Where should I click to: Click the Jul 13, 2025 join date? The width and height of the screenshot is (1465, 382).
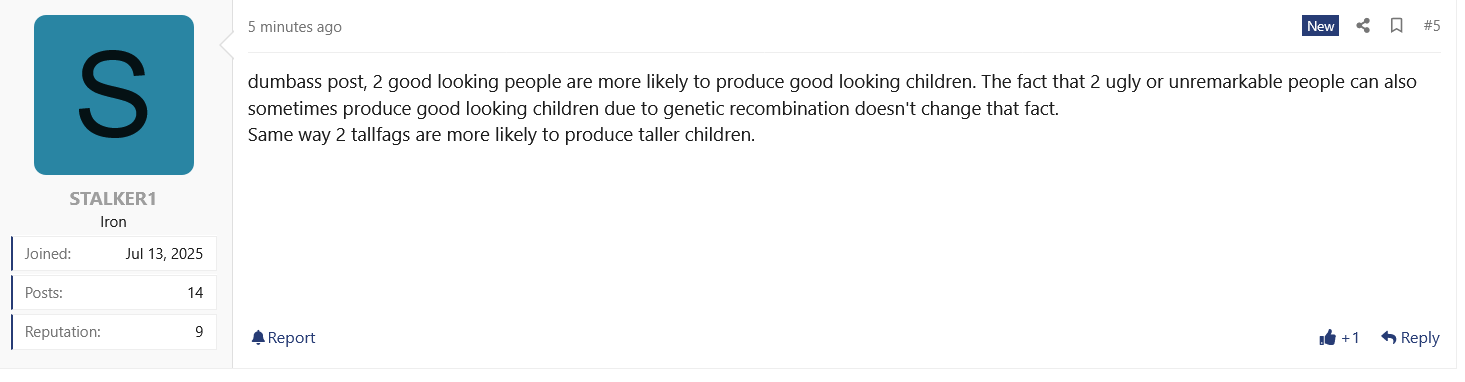164,254
